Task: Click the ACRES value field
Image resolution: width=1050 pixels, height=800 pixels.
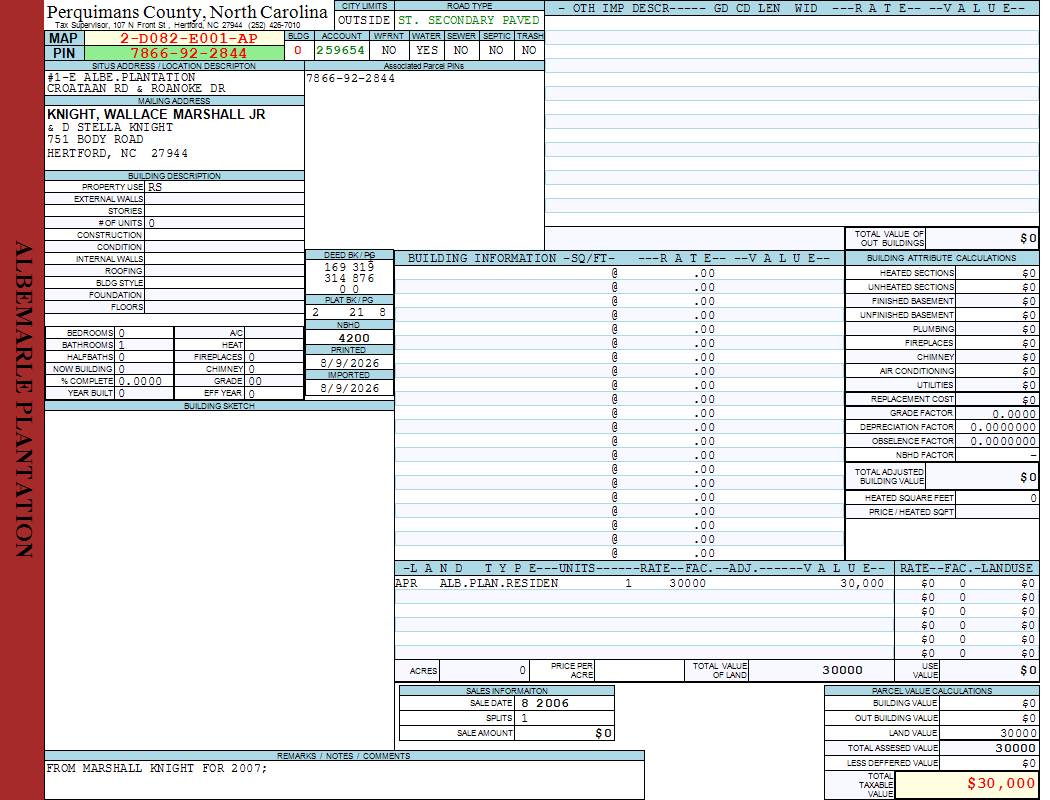Action: pyautogui.click(x=484, y=670)
